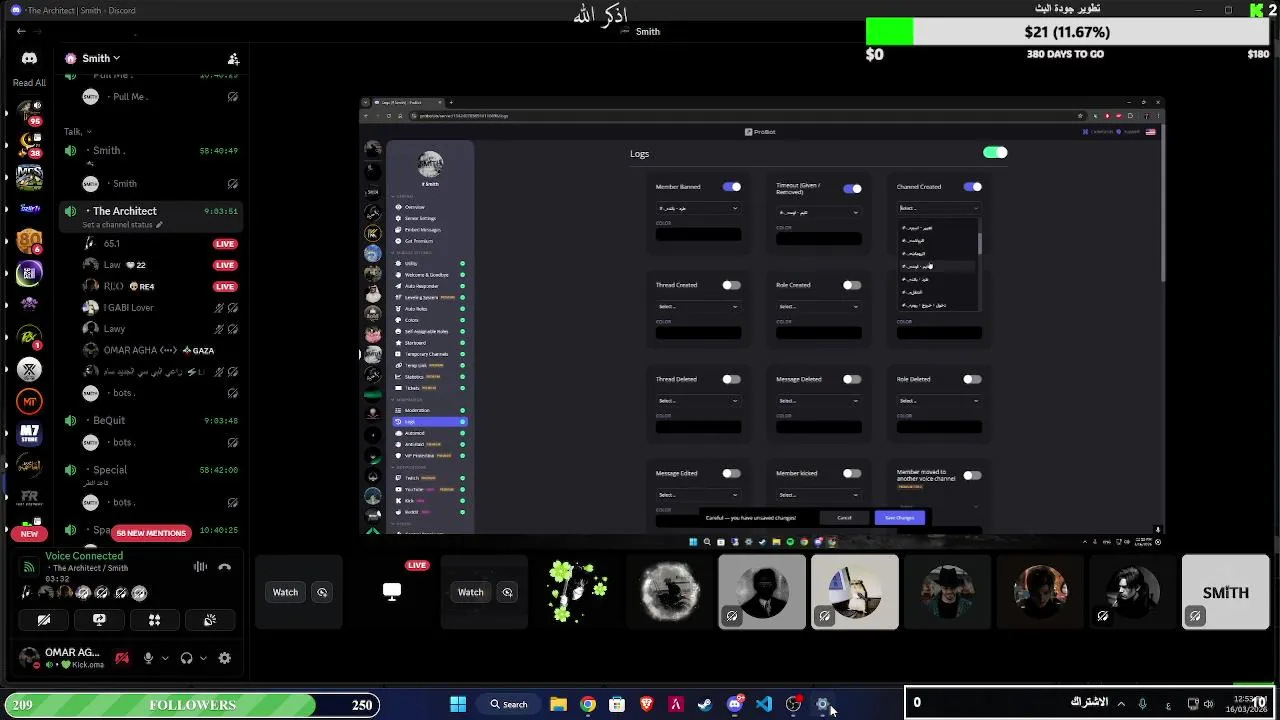Open Thread Created channel select
This screenshot has height=720, width=1280.
coord(698,306)
